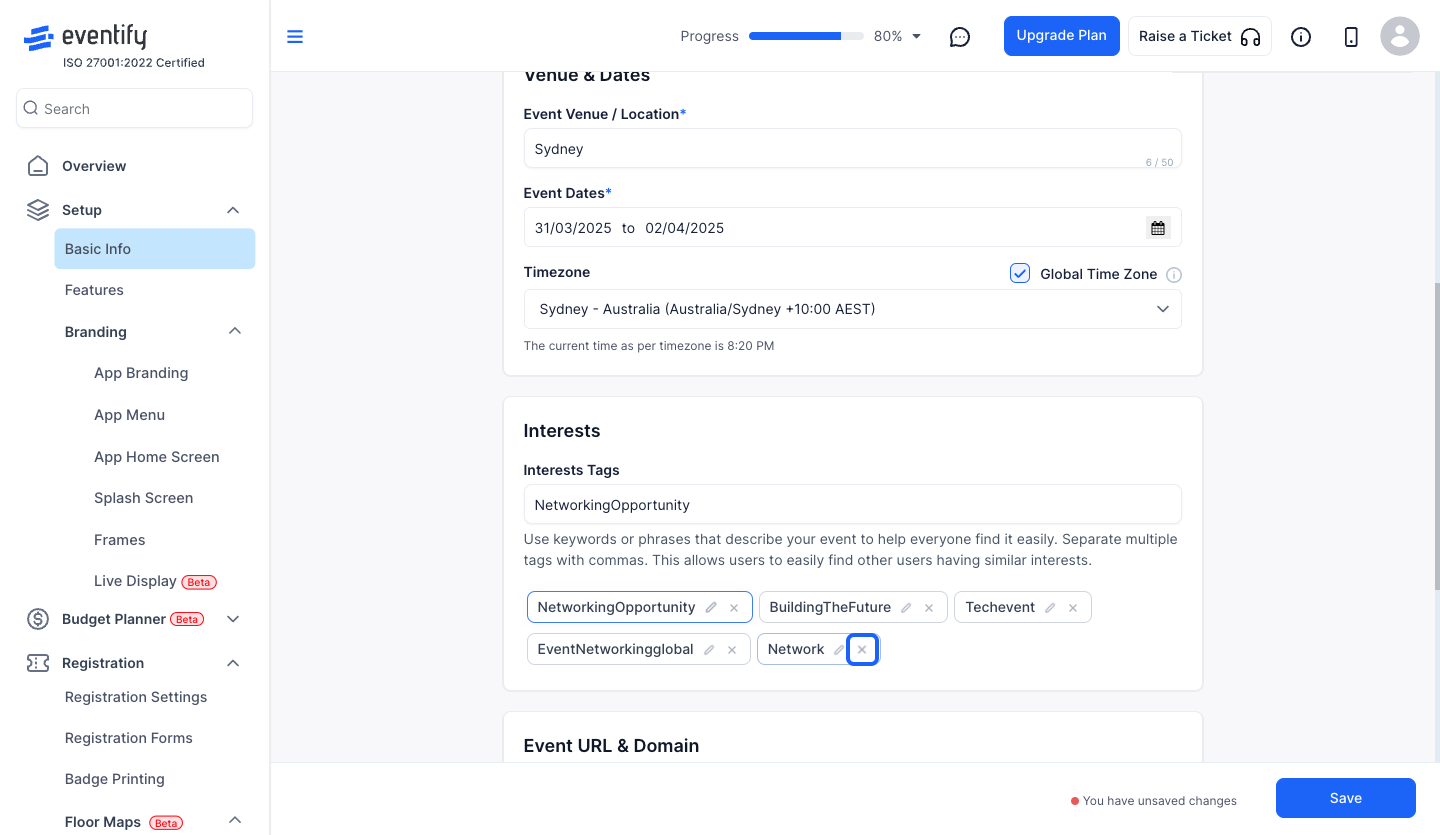Viewport: 1440px width, 835px height.
Task: Open the calendar icon for Event Dates
Action: [1158, 228]
